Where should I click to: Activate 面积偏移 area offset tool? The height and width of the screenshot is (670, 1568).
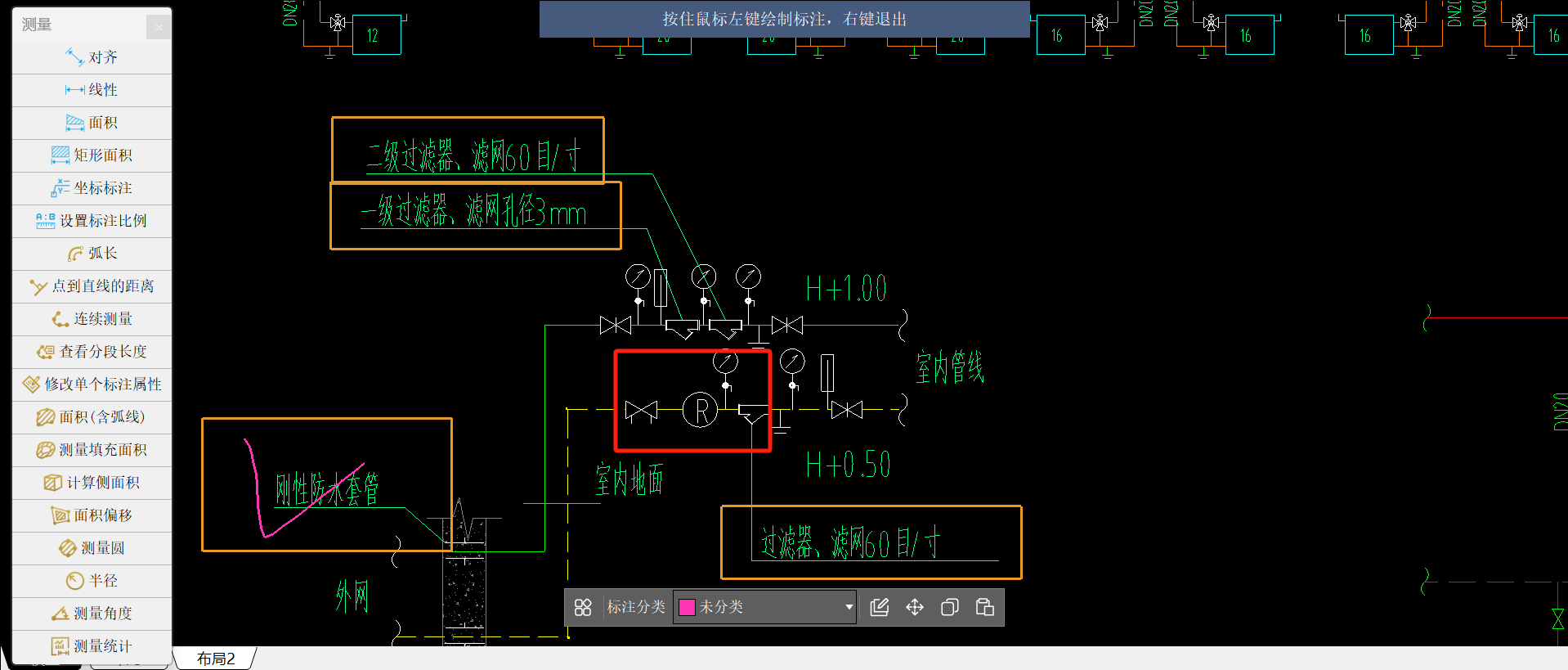click(x=92, y=515)
